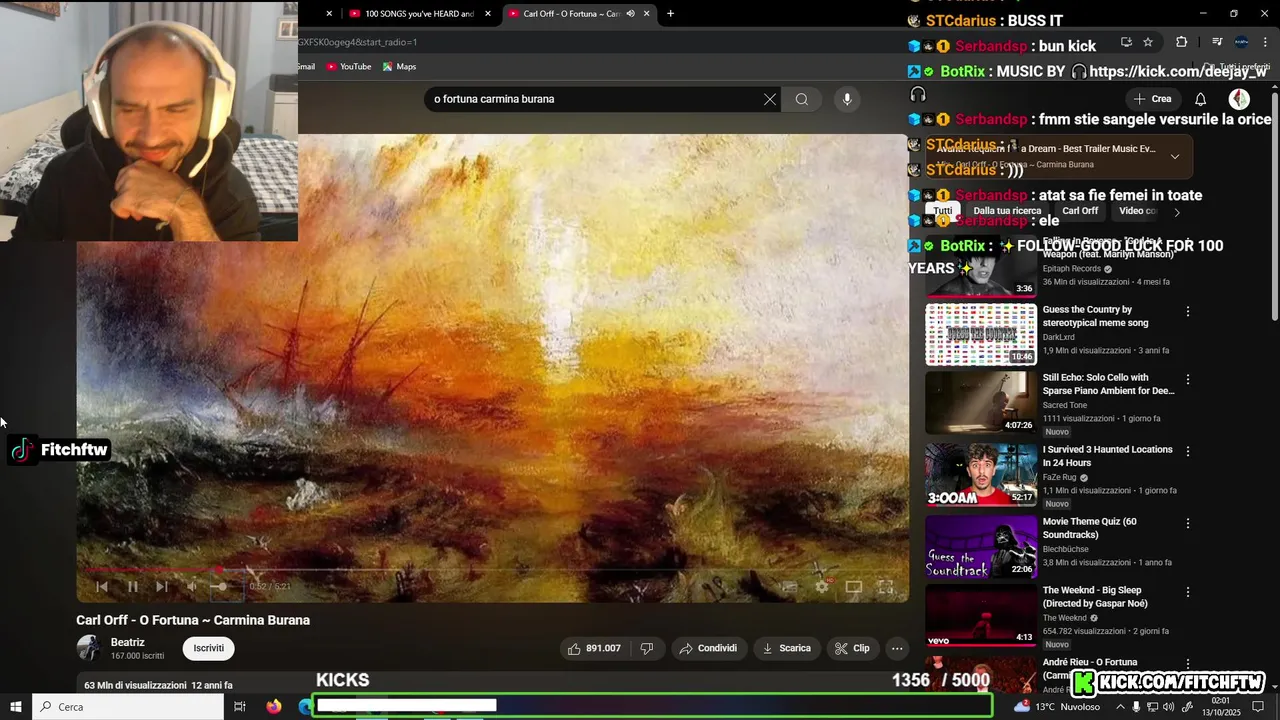Viewport: 1280px width, 720px height.
Task: Open video player settings gear
Action: [821, 587]
